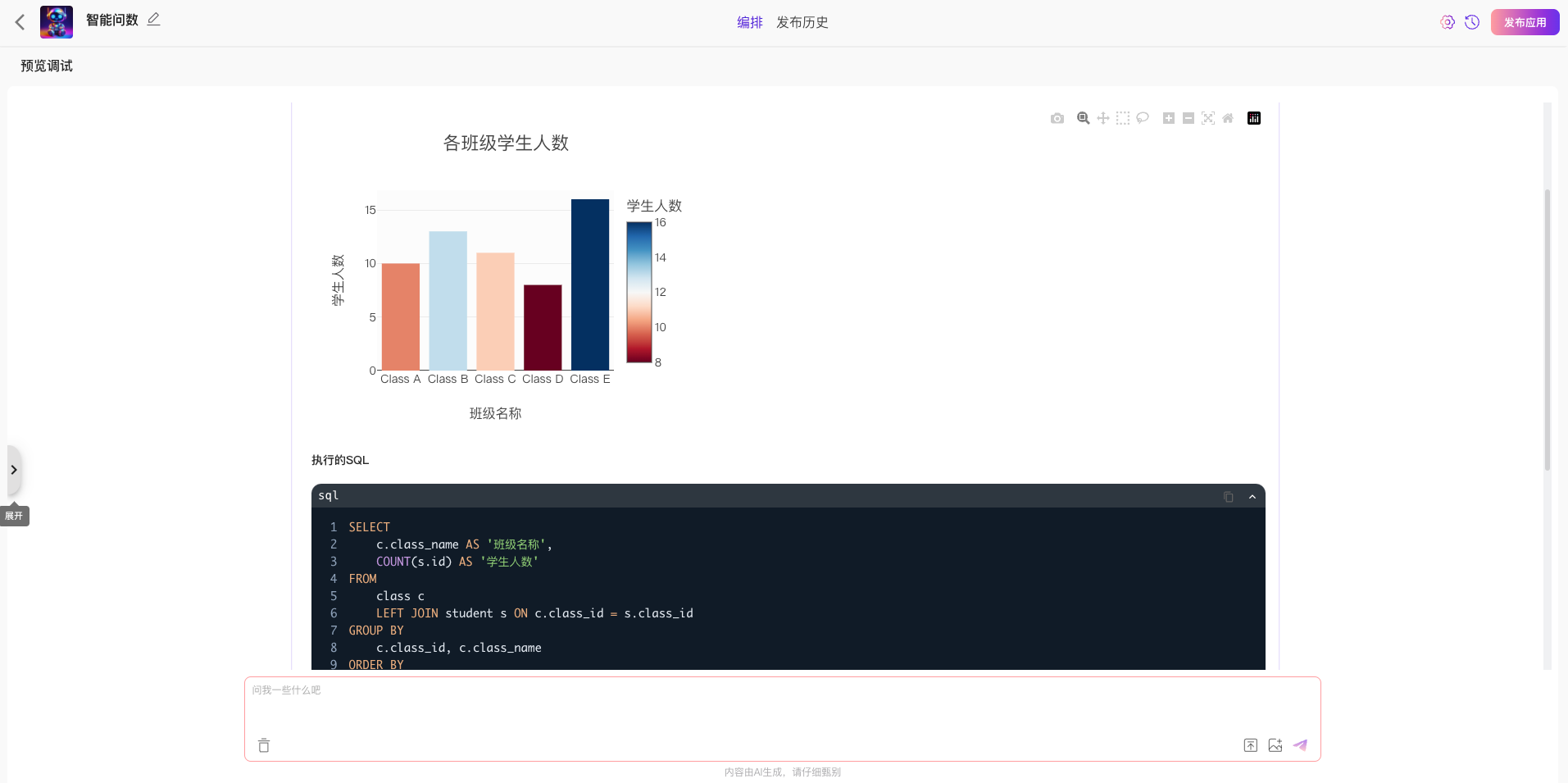
Task: Click the Class A bar
Action: [401, 316]
